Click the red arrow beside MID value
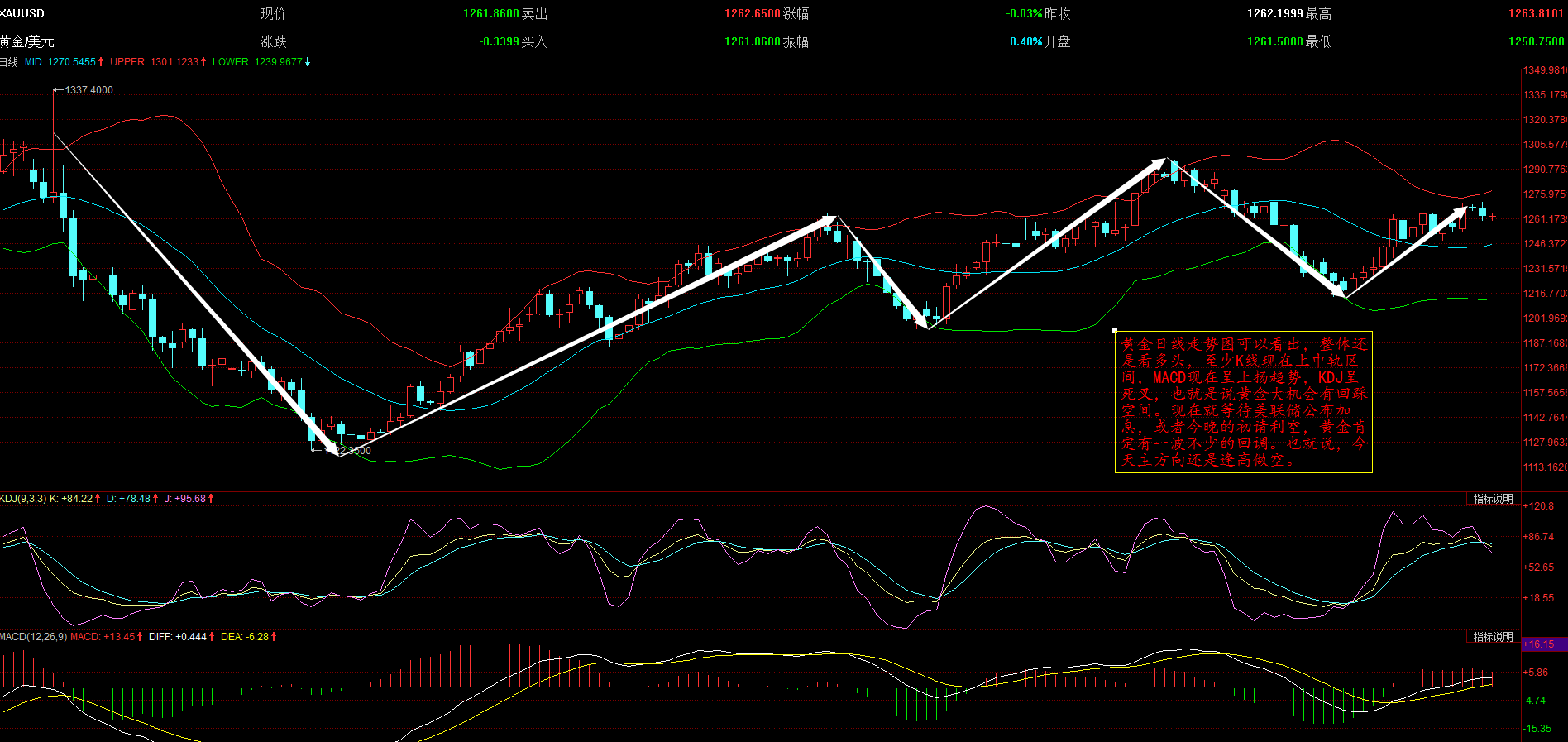This screenshot has width=1568, height=742. (101, 62)
